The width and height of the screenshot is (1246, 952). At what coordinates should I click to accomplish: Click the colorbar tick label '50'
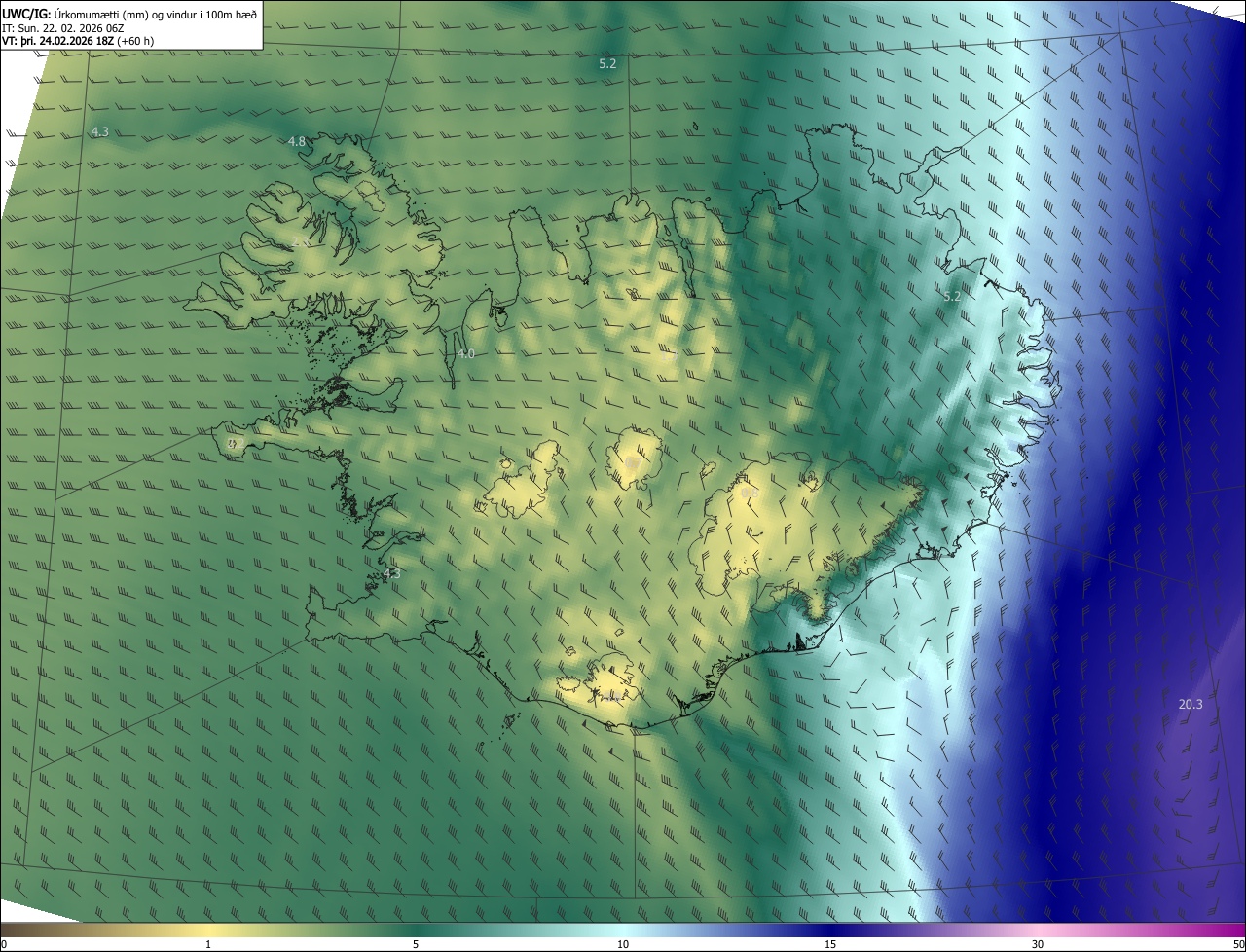tap(1238, 944)
